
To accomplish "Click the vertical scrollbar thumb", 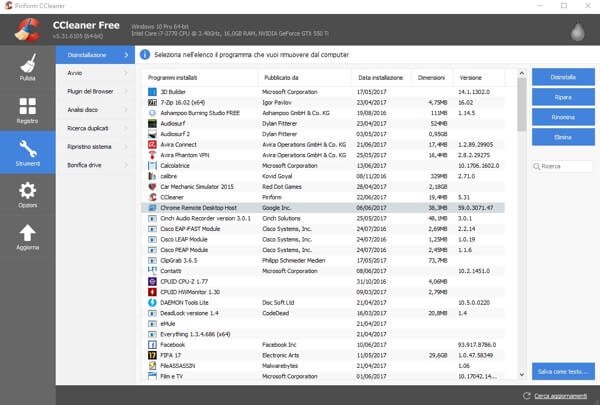I will 522,104.
